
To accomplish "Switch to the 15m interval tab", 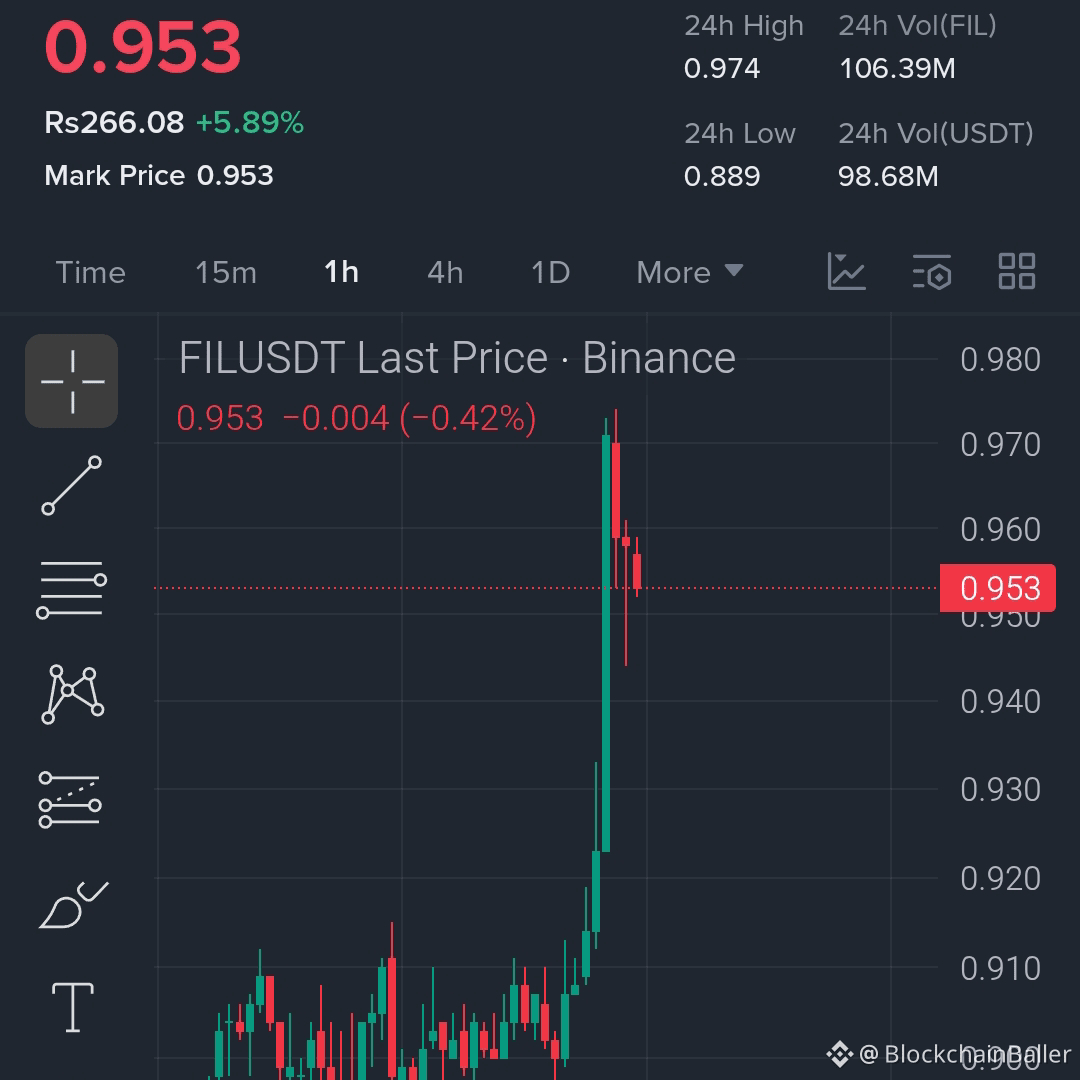I will [225, 271].
